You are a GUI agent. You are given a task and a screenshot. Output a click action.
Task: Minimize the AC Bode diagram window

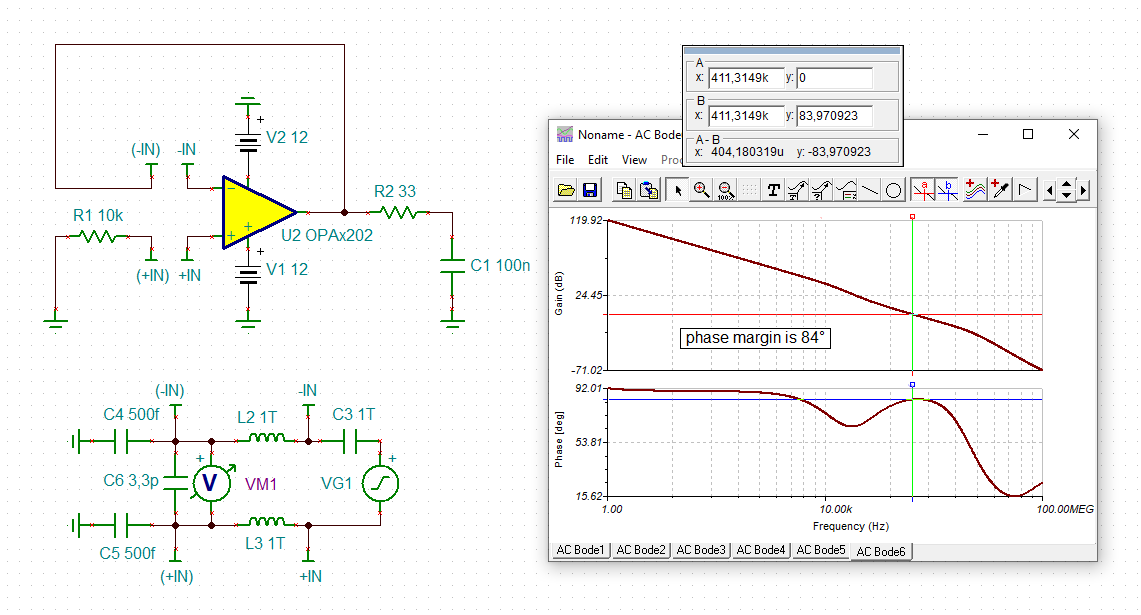[982, 134]
